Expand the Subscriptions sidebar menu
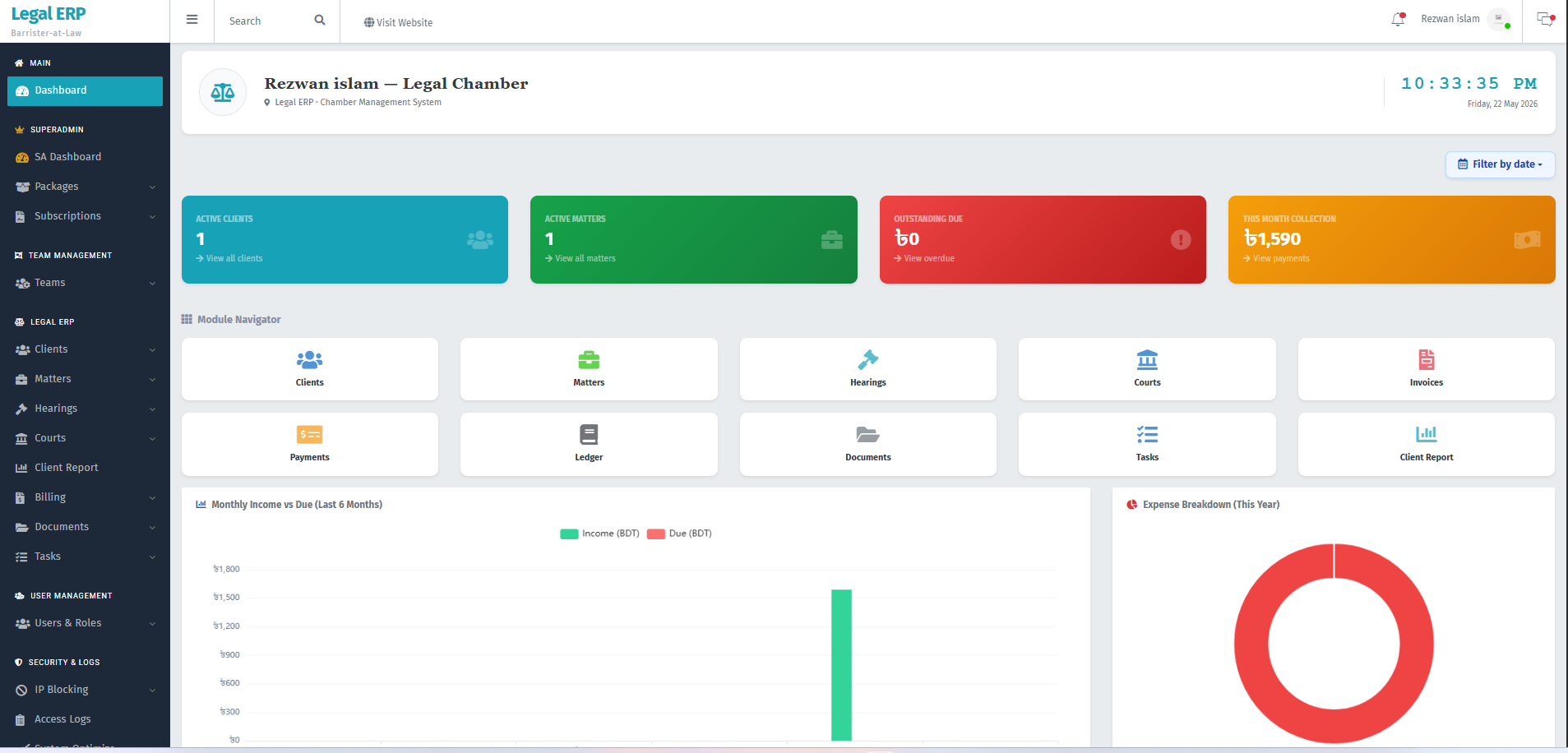Viewport: 1568px width, 753px height. (x=85, y=216)
